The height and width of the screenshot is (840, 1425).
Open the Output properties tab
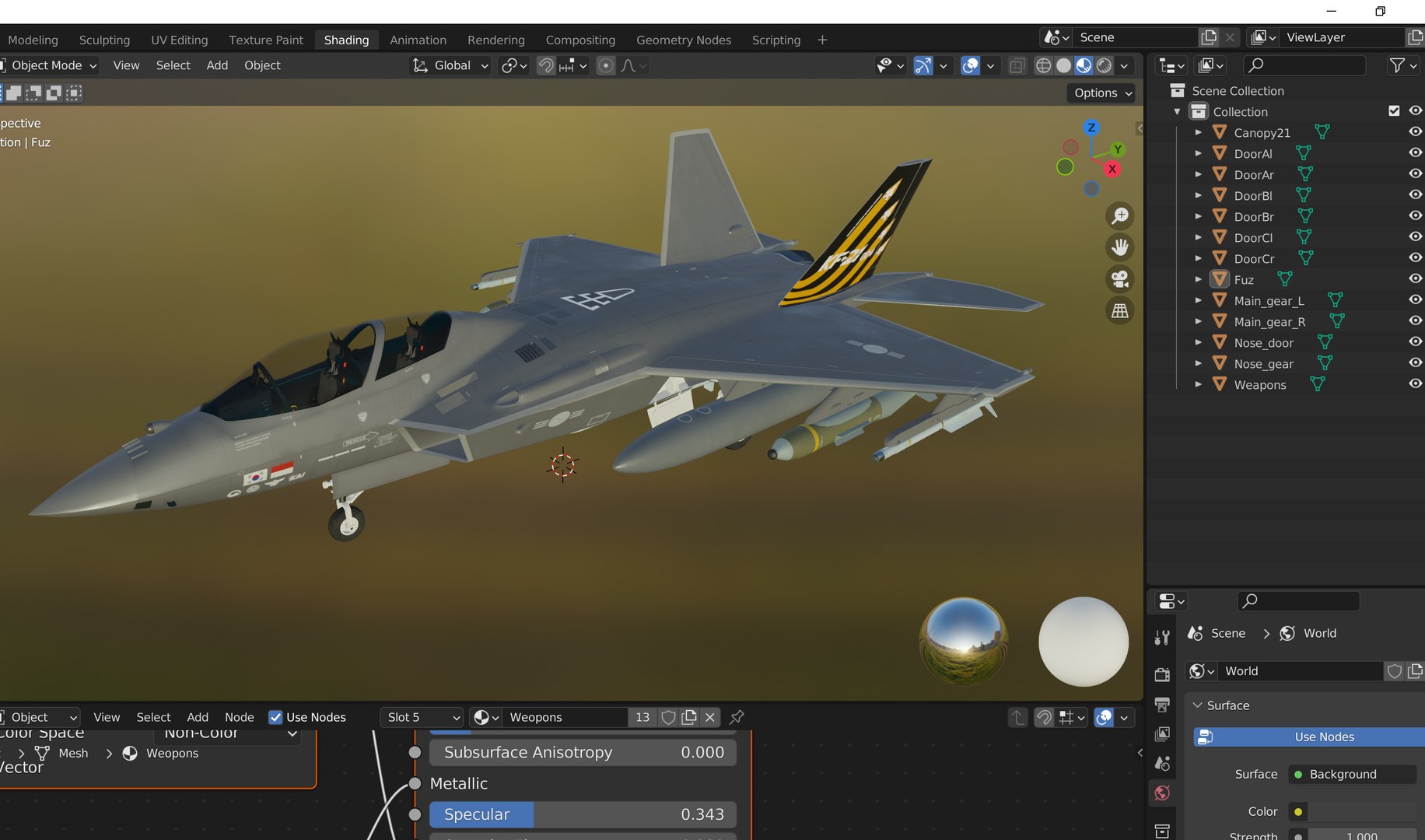coord(1162,705)
